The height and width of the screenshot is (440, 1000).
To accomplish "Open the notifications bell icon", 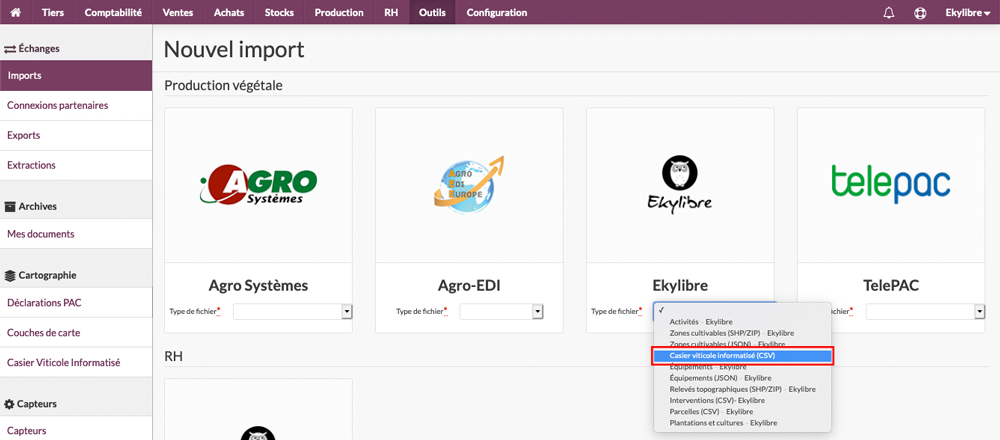I will (x=889, y=13).
